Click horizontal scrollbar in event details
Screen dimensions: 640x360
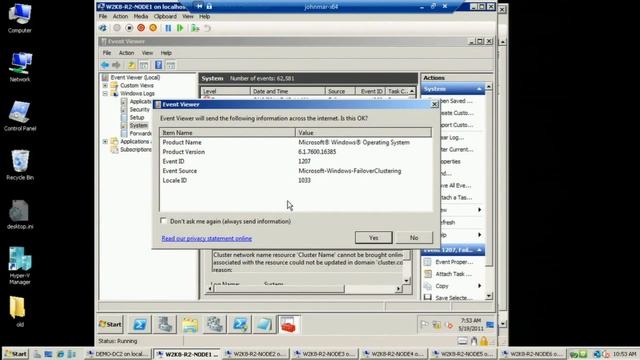click(x=279, y=289)
